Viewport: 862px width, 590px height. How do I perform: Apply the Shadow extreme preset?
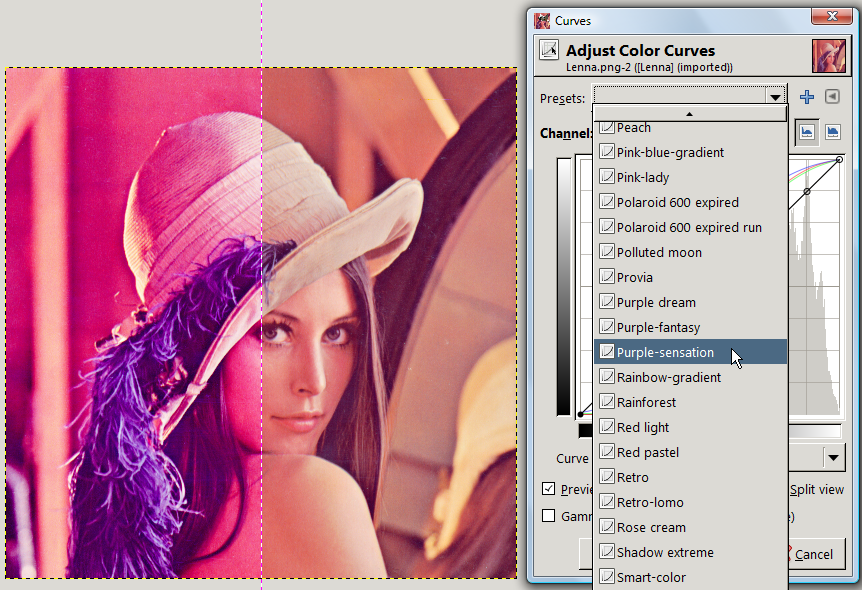tap(690, 553)
